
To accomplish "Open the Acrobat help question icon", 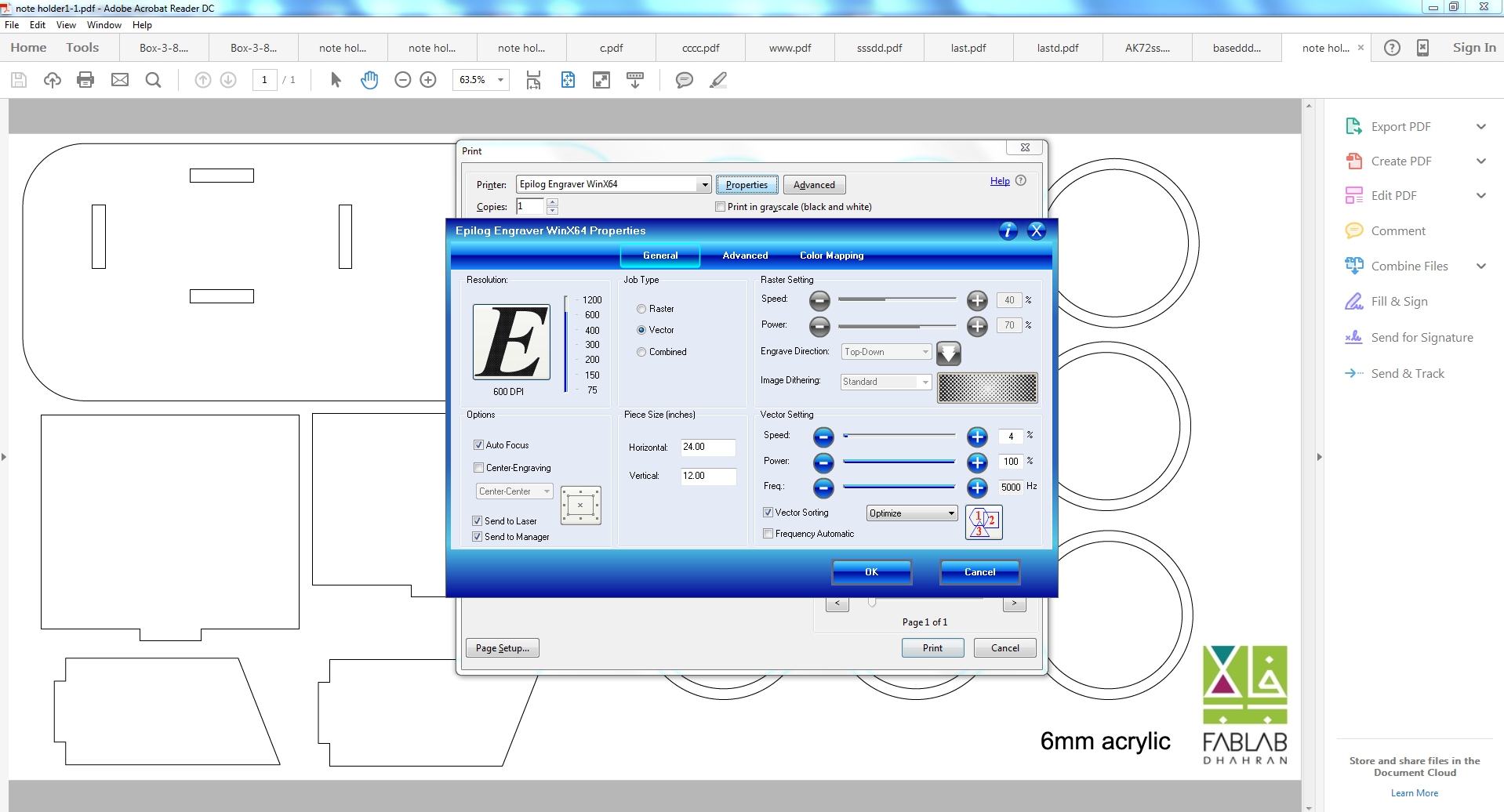I will point(1392,48).
